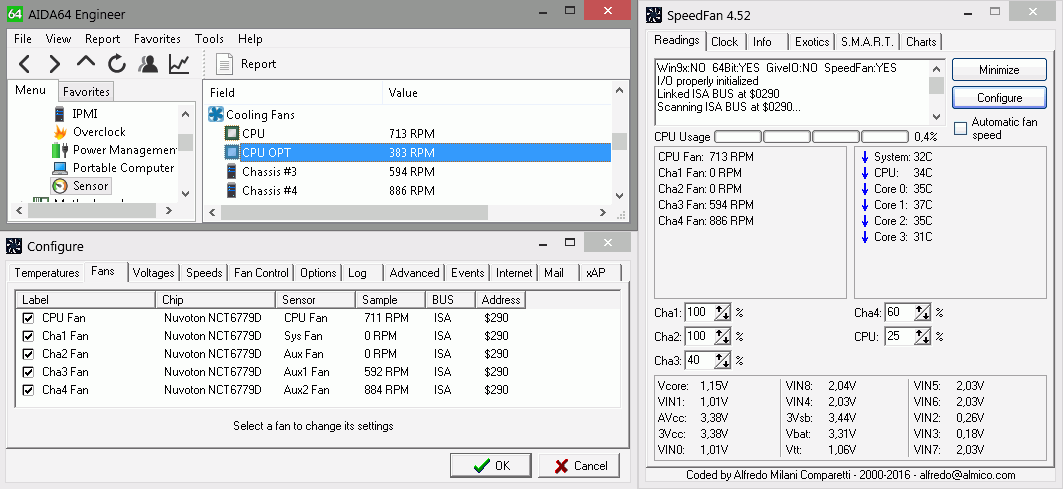Click Cancel in Configure dialog

click(x=579, y=466)
